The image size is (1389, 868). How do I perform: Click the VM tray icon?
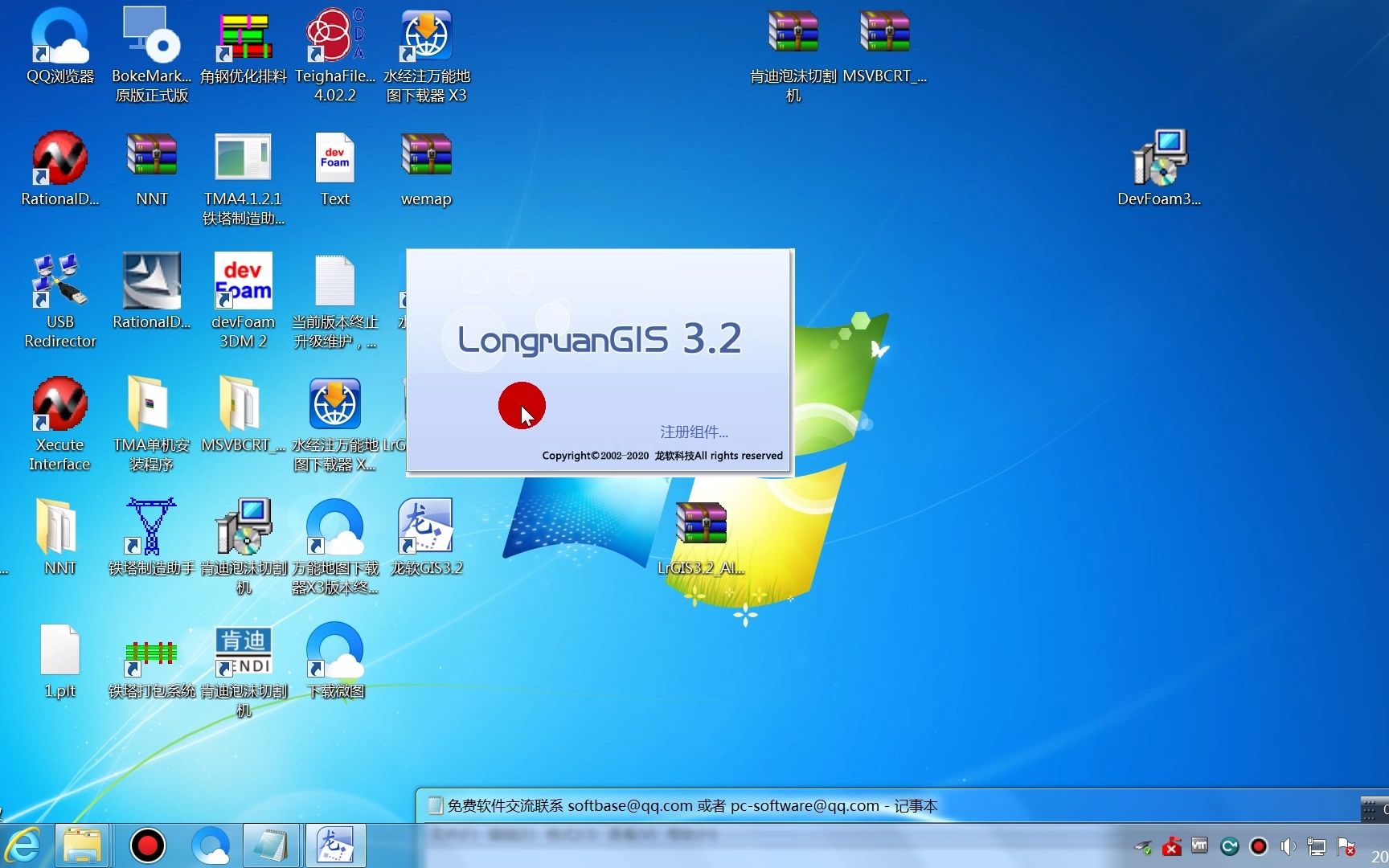pyautogui.click(x=1200, y=846)
